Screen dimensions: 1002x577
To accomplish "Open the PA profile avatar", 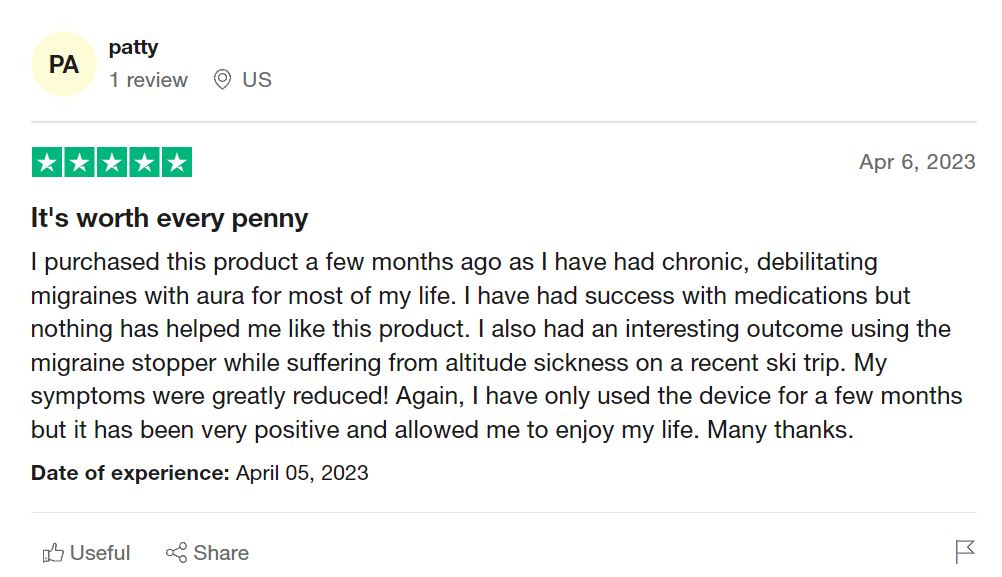I will 64,65.
